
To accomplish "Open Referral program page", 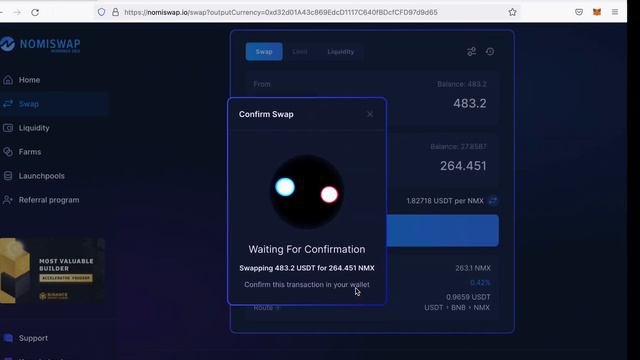I will 49,200.
